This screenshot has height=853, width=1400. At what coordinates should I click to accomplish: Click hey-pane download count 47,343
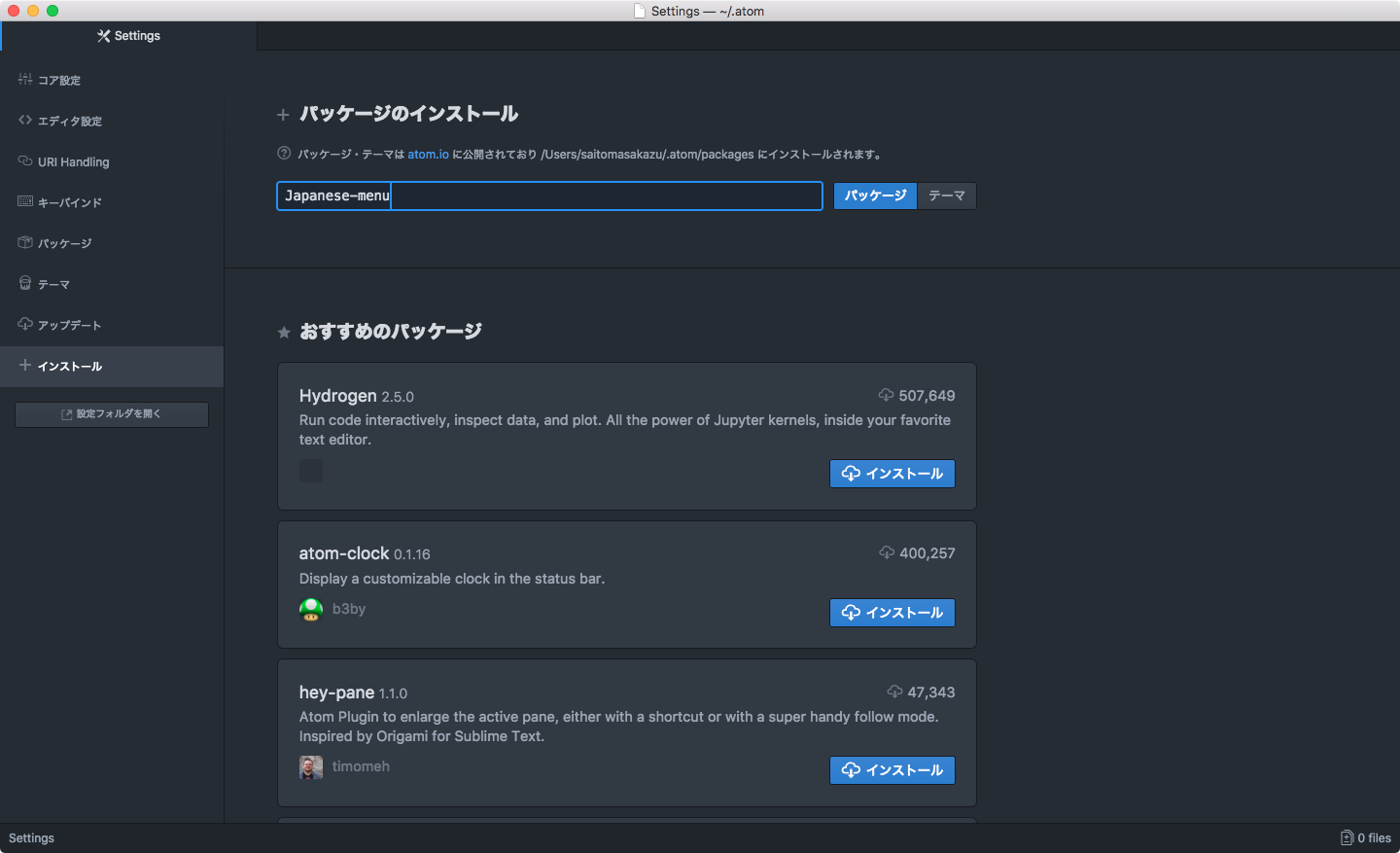(931, 693)
